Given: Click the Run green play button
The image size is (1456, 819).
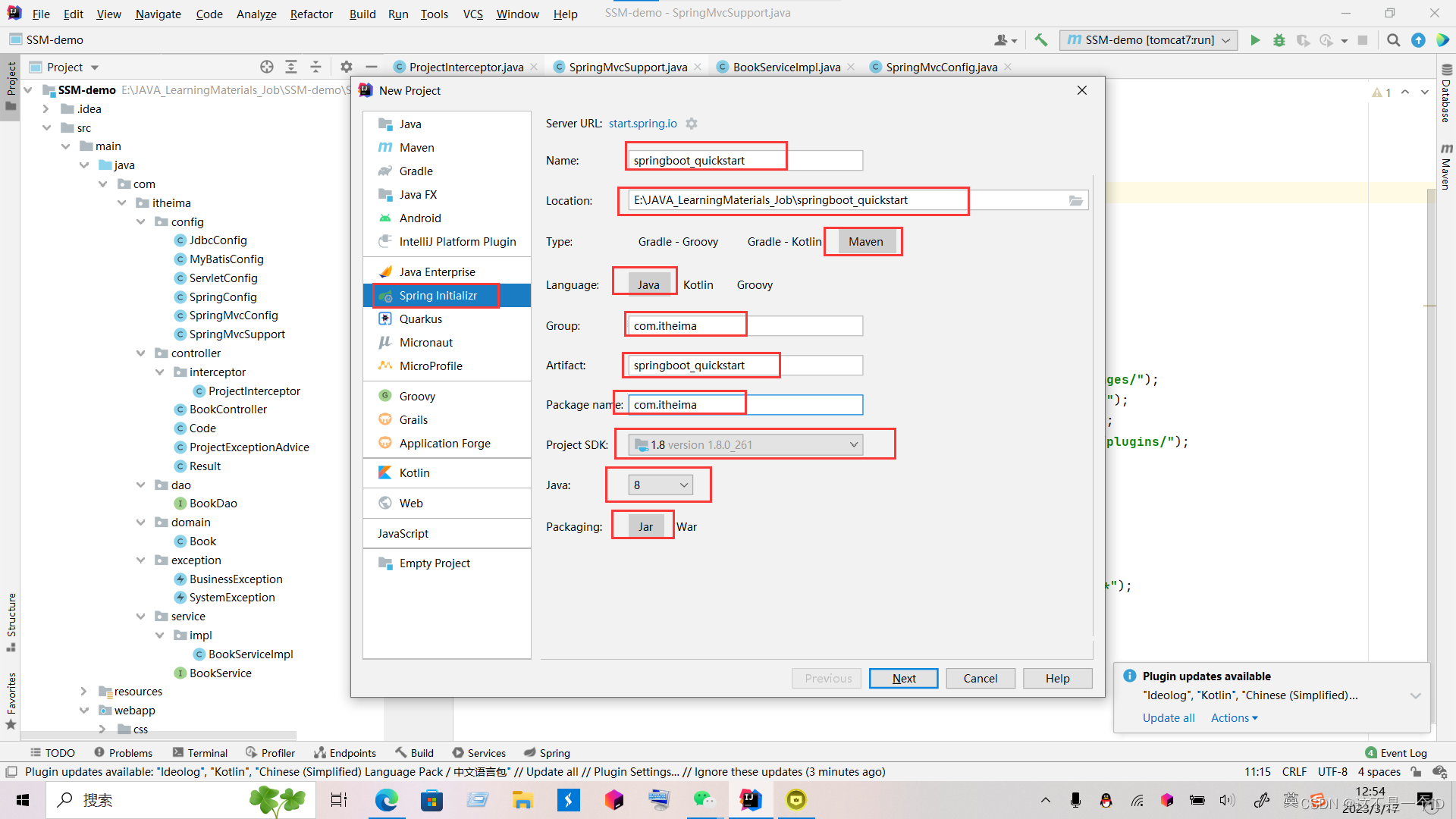Looking at the screenshot, I should [x=1255, y=40].
